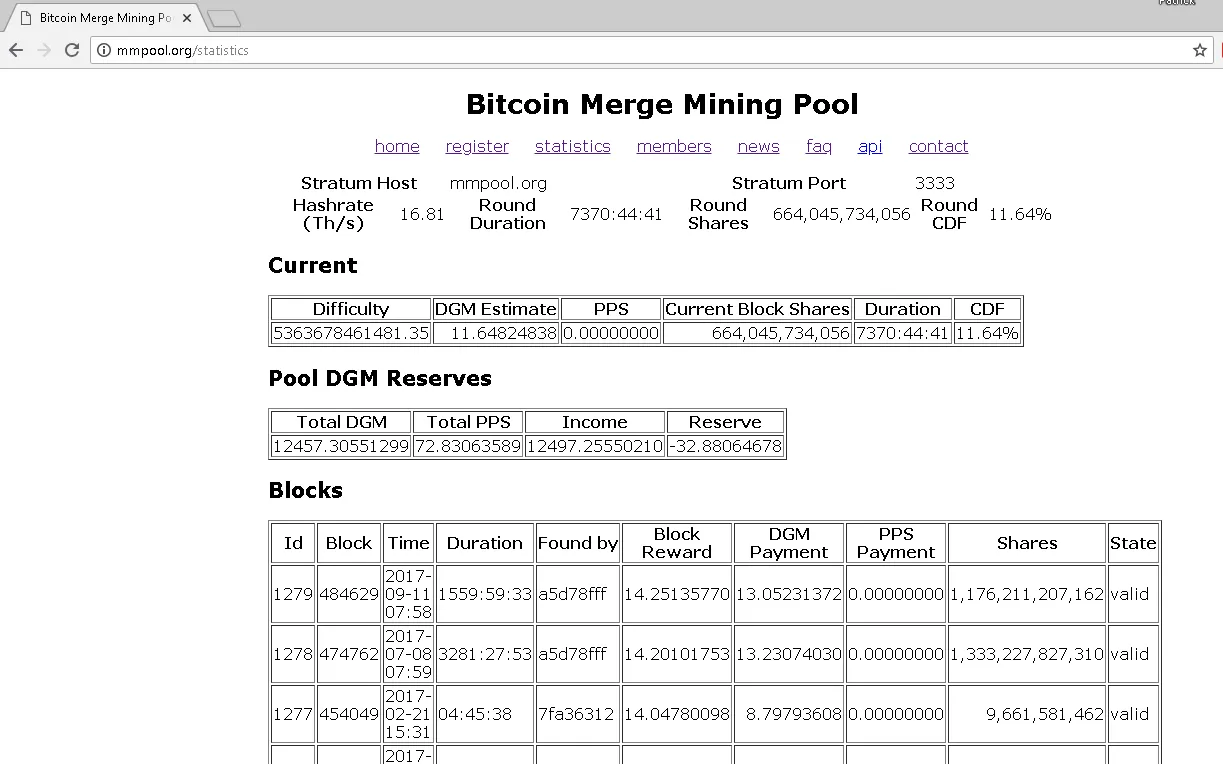Click the Pool DGM Reserves heading

[x=380, y=379]
